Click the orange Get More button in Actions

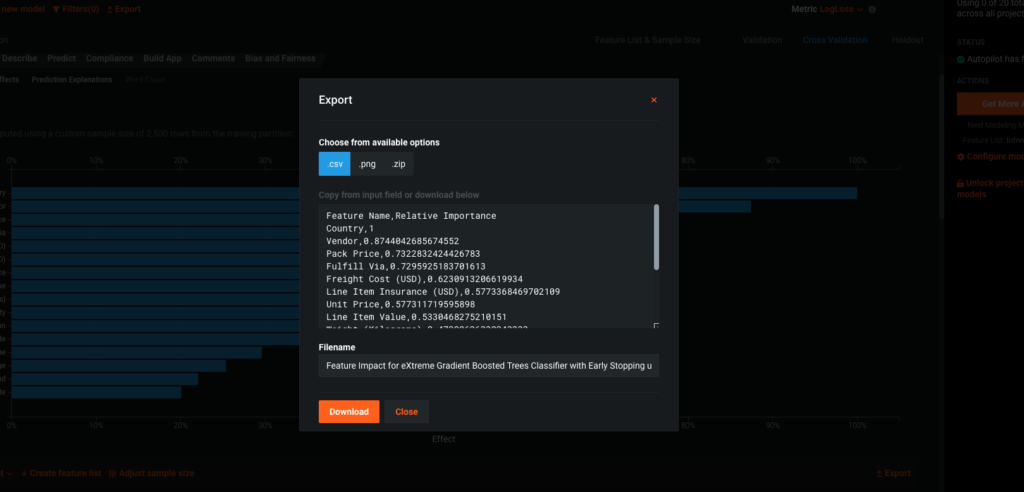tap(990, 104)
